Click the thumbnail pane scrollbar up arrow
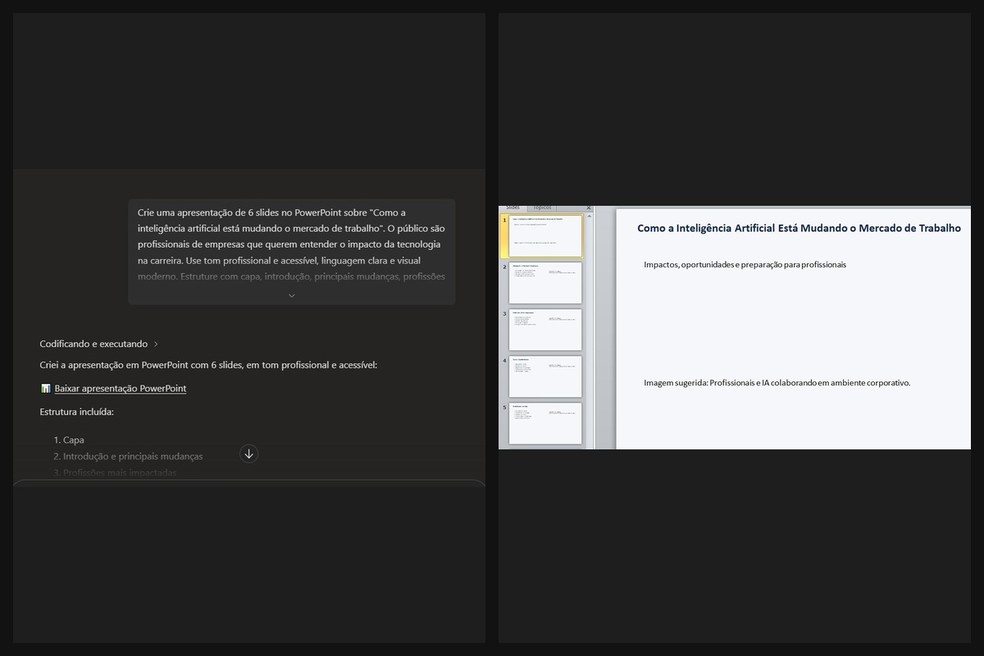The image size is (984, 656). click(x=589, y=216)
